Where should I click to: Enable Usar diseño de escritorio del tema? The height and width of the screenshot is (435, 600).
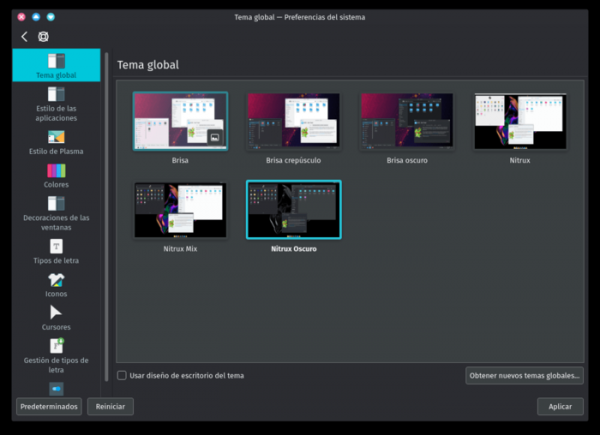pos(122,376)
